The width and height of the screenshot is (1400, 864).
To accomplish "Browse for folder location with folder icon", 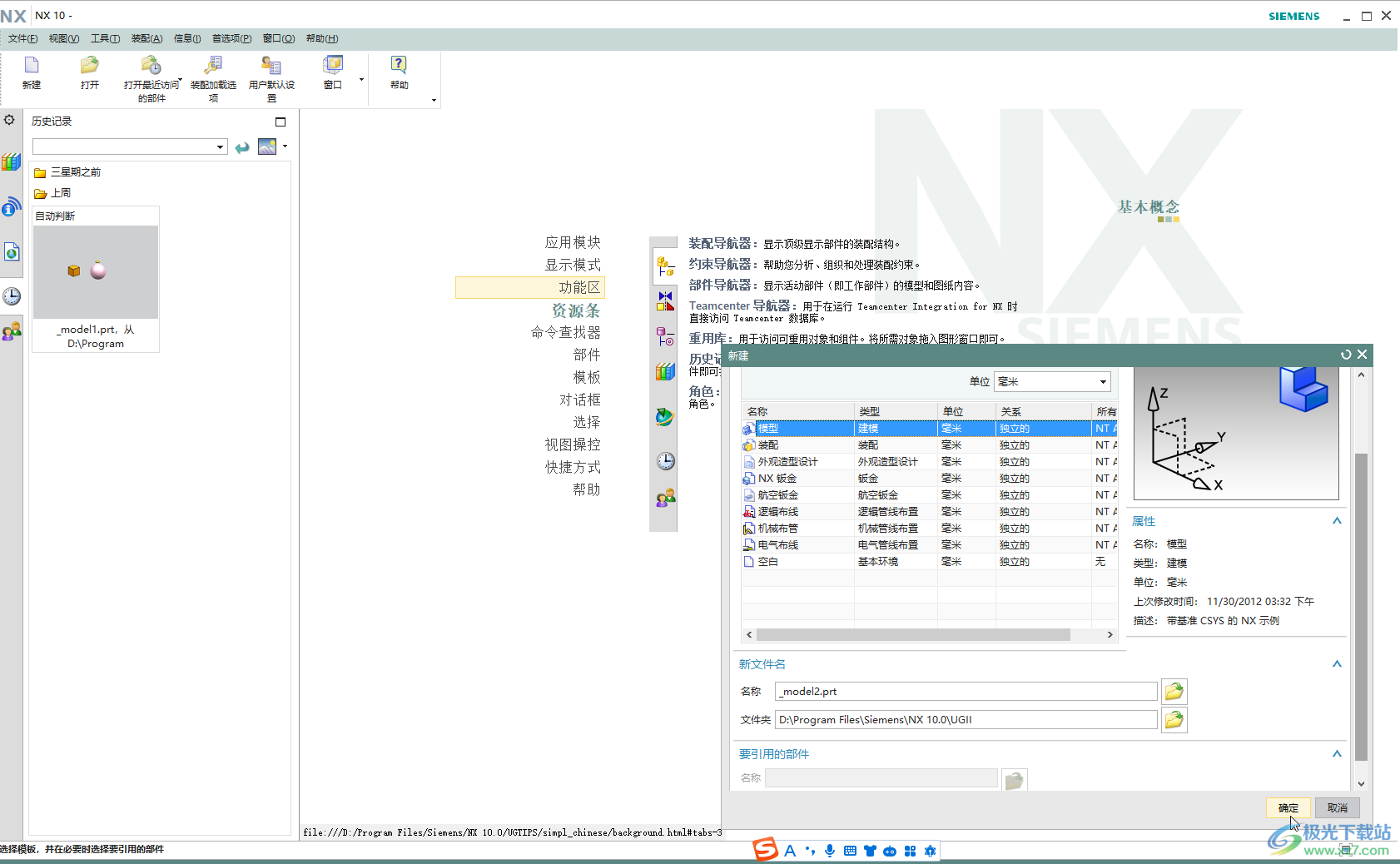I will tap(1174, 719).
